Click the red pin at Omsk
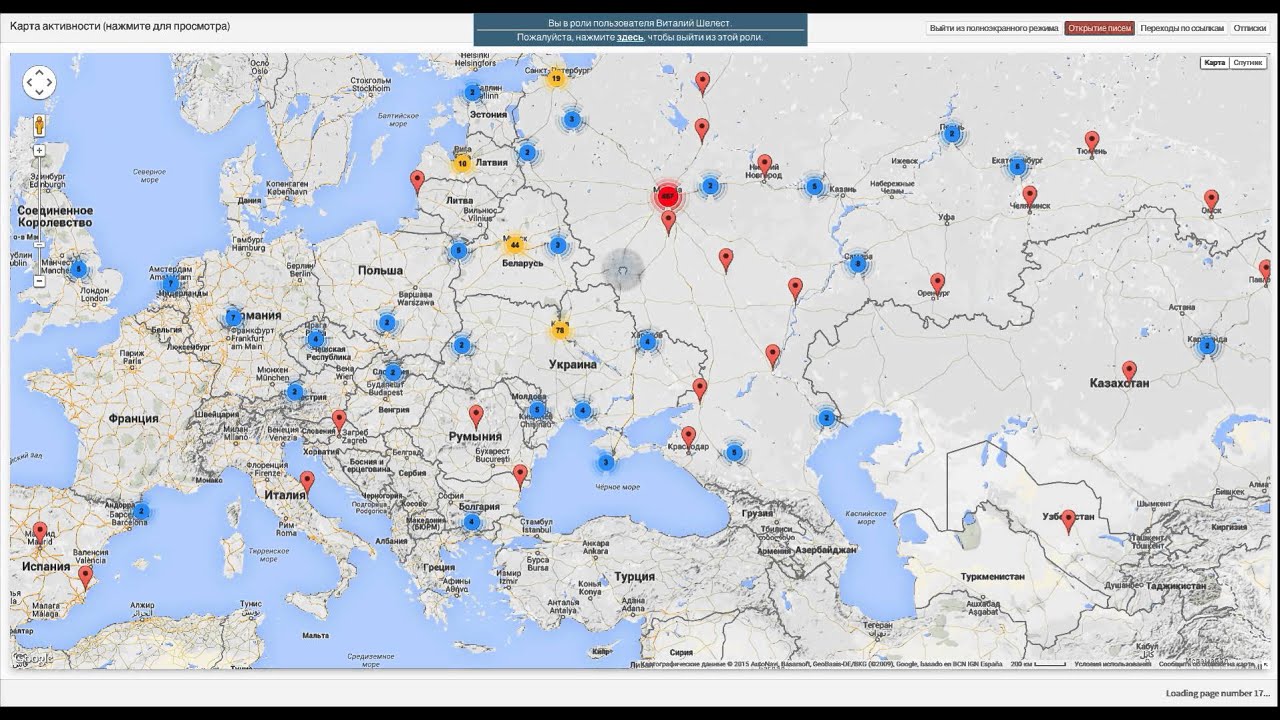 click(1211, 201)
